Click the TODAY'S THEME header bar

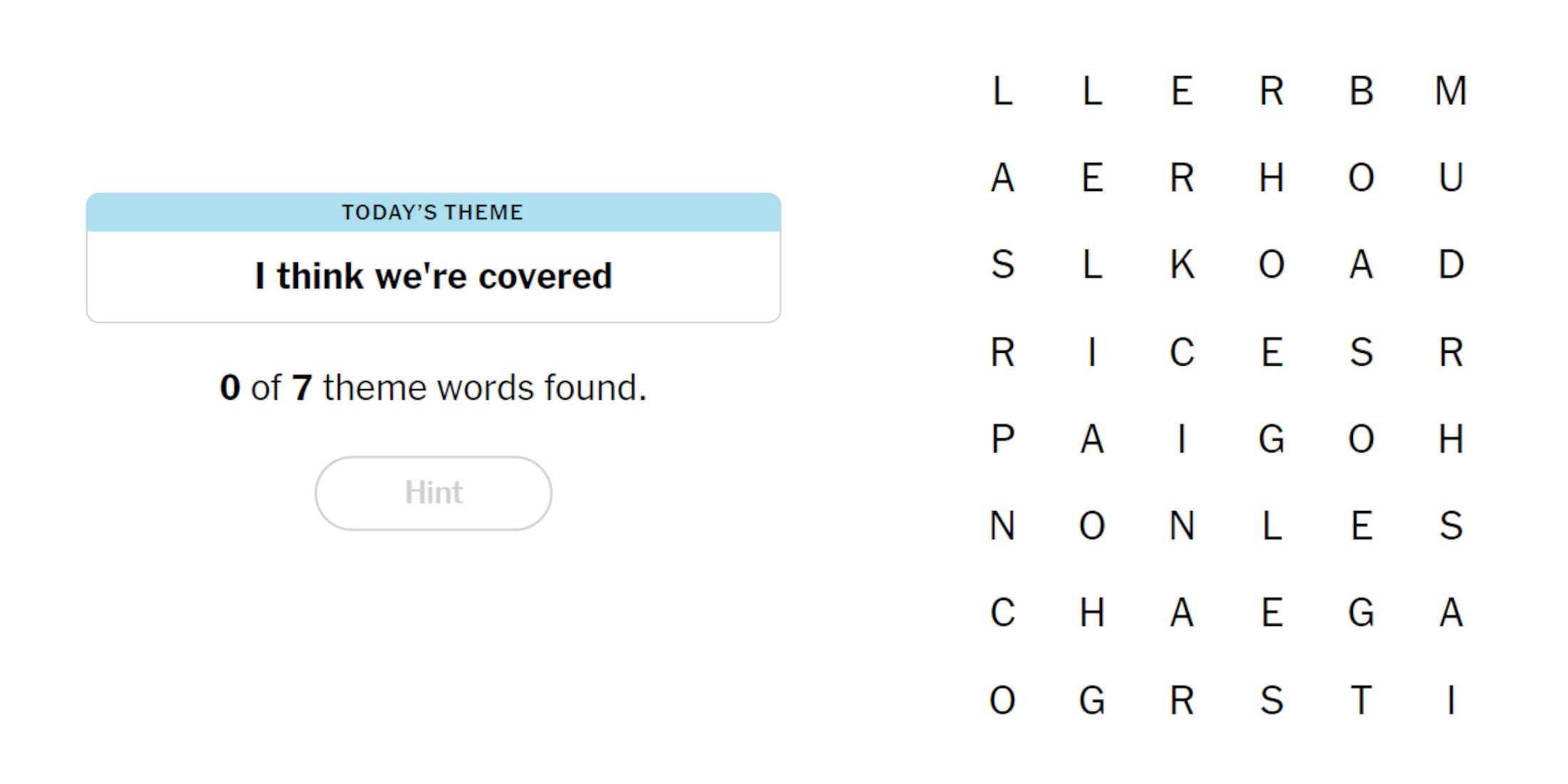click(432, 212)
